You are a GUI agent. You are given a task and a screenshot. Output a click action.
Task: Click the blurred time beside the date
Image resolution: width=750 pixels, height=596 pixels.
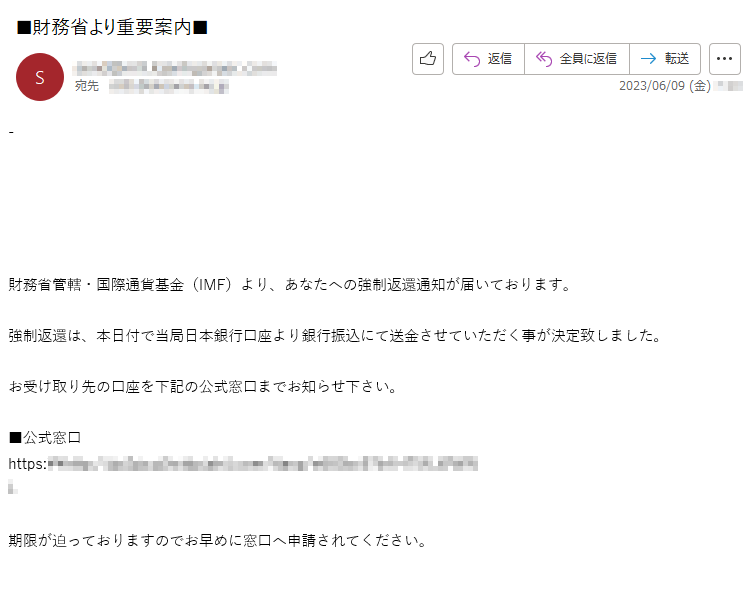point(728,86)
